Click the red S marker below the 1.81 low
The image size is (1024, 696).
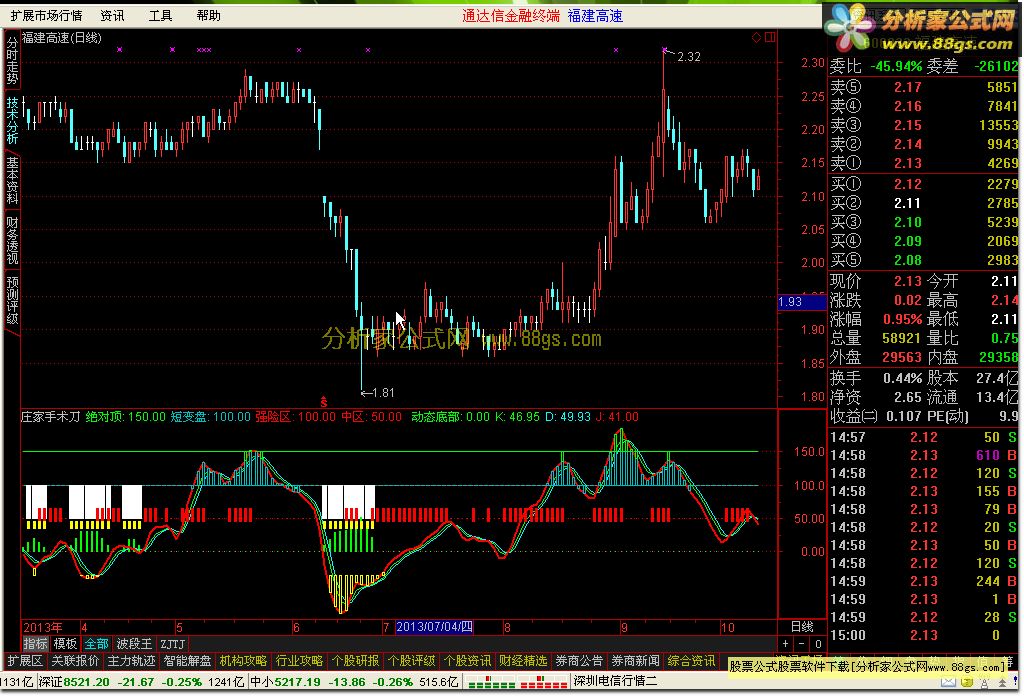(323, 401)
